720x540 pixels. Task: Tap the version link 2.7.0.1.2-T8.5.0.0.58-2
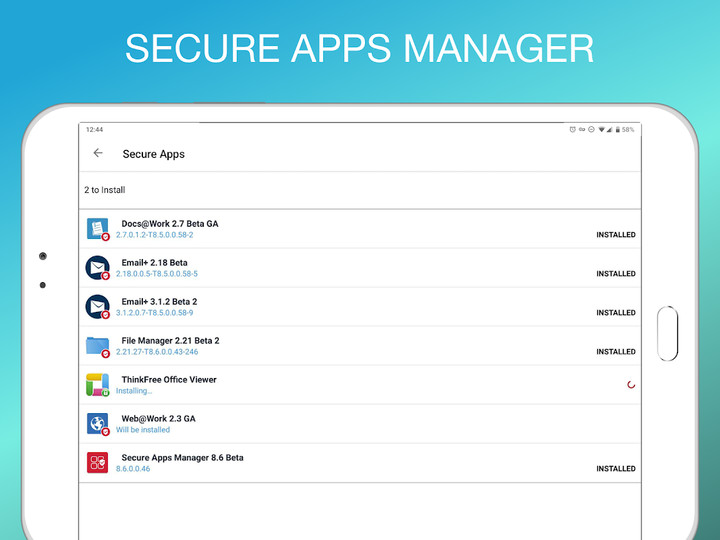click(x=154, y=235)
